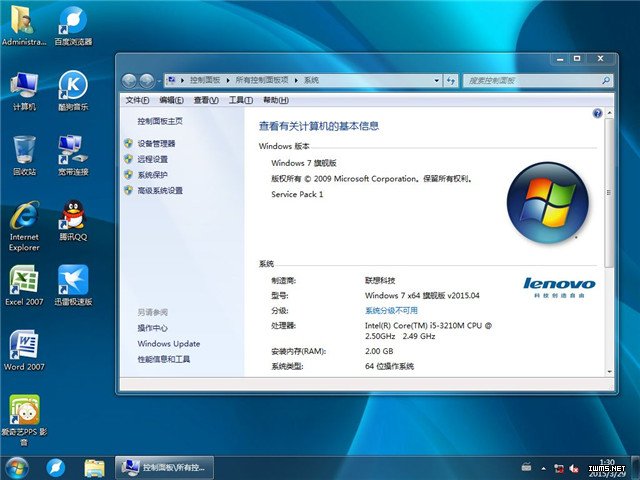Click the text 'Service Pack 1'
Viewport: 640px width, 480px height.
[x=297, y=194]
